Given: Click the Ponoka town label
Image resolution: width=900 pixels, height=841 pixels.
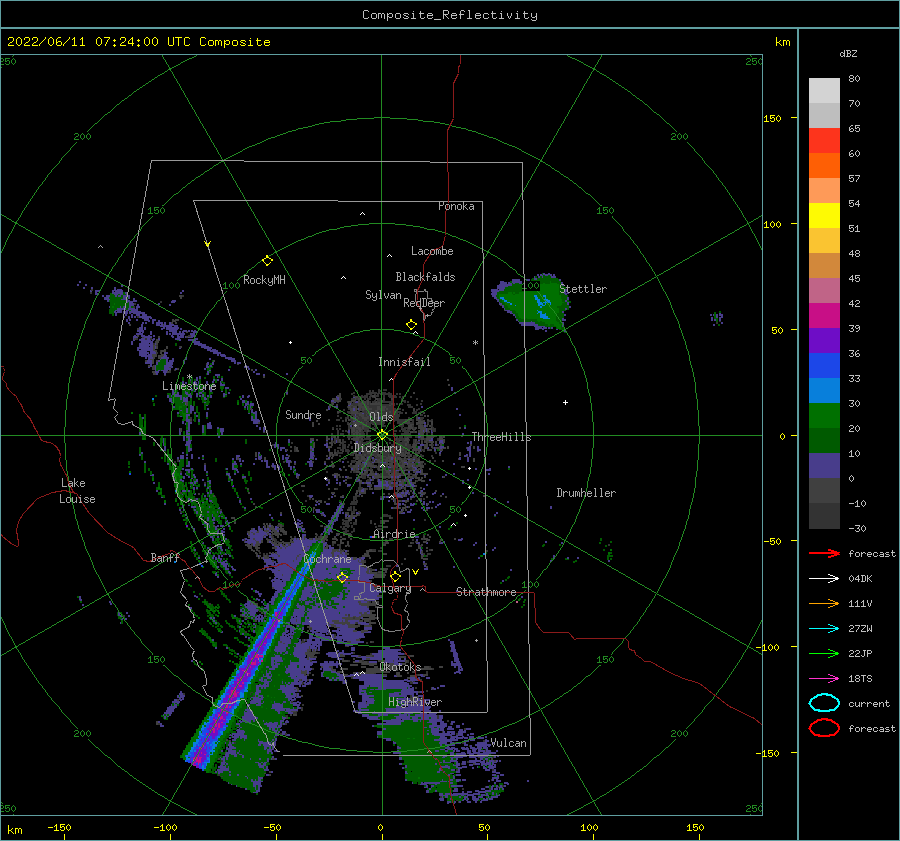Looking at the screenshot, I should (456, 206).
